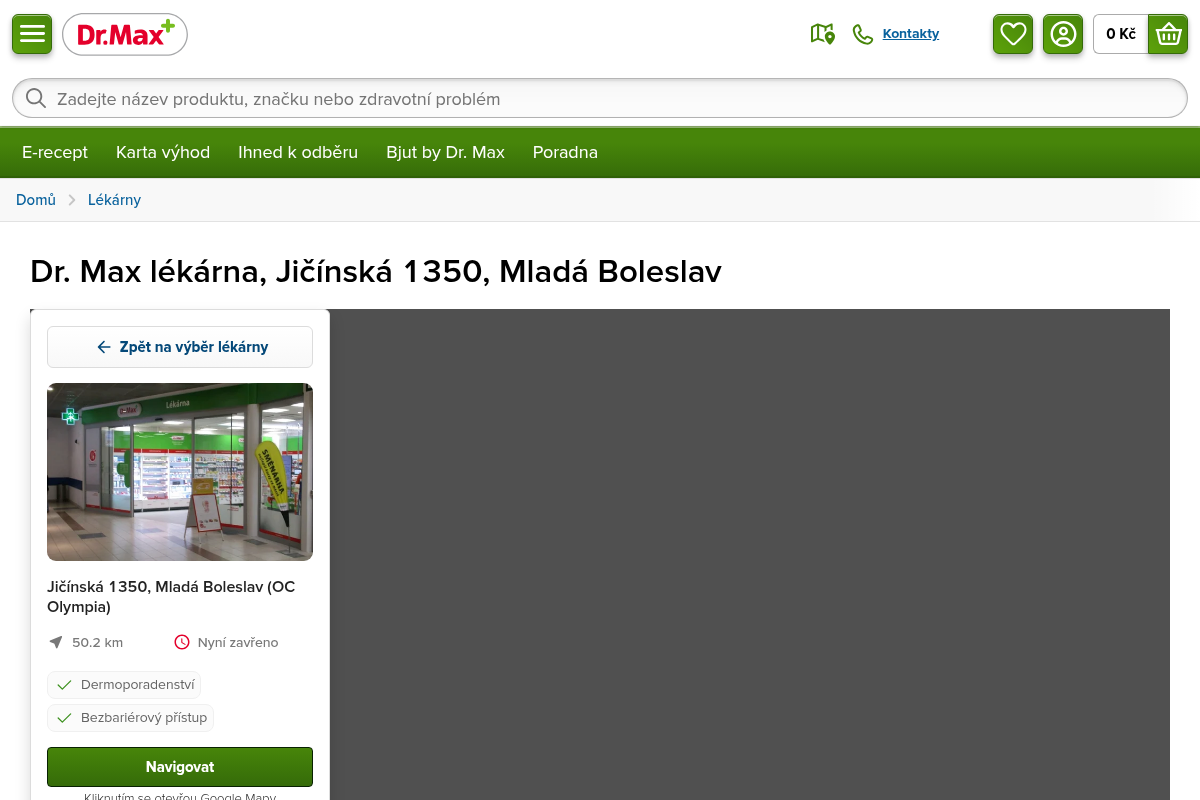Viewport: 1200px width, 800px height.
Task: Click the address Jičínská 1350, Mladá Boleslav (OC Olympia)
Action: (171, 597)
